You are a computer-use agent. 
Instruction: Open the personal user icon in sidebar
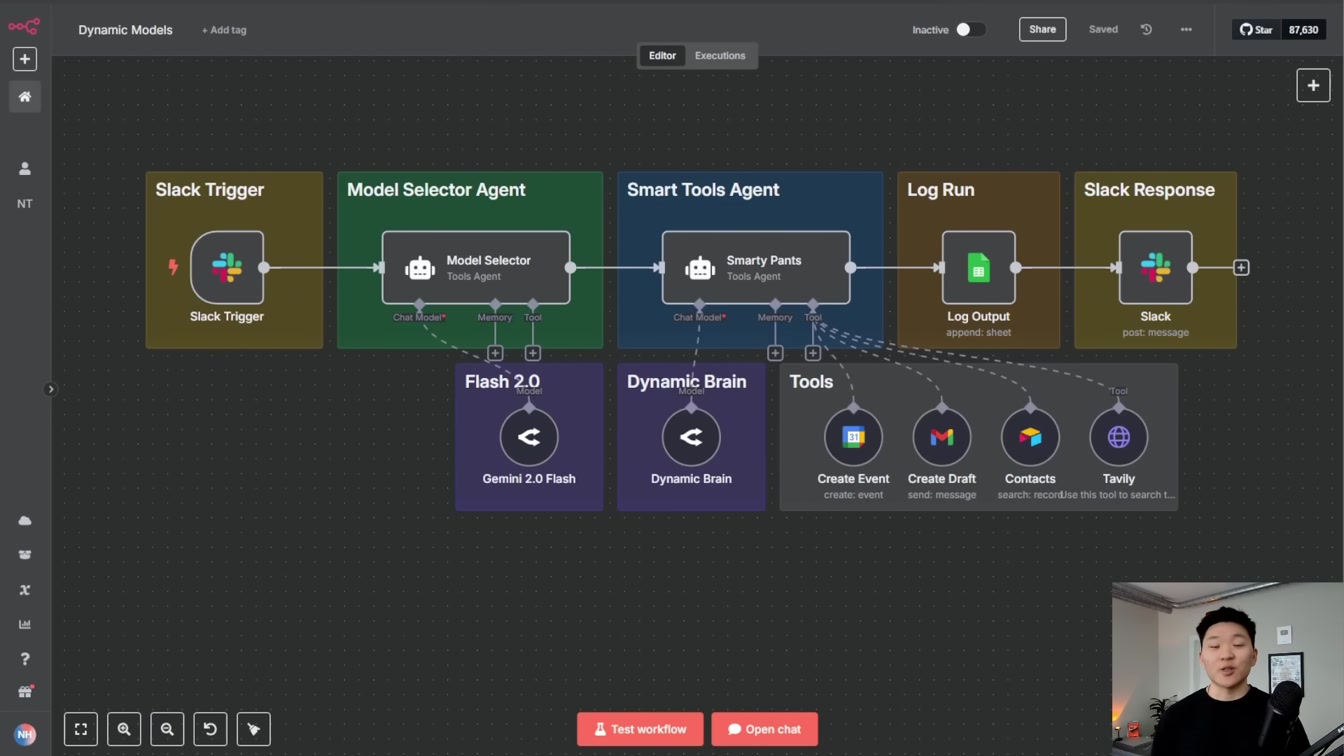coord(25,169)
